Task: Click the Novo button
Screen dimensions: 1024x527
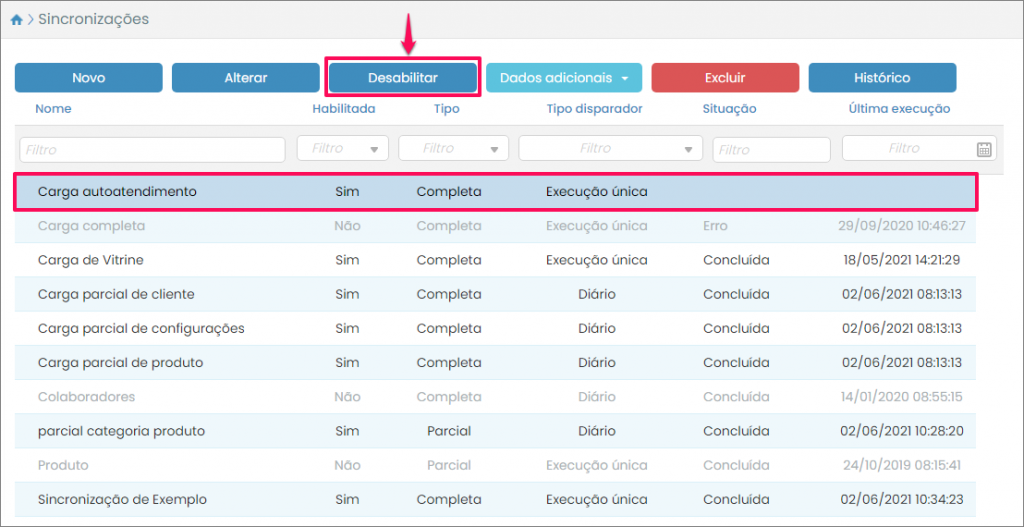Action: 88,78
